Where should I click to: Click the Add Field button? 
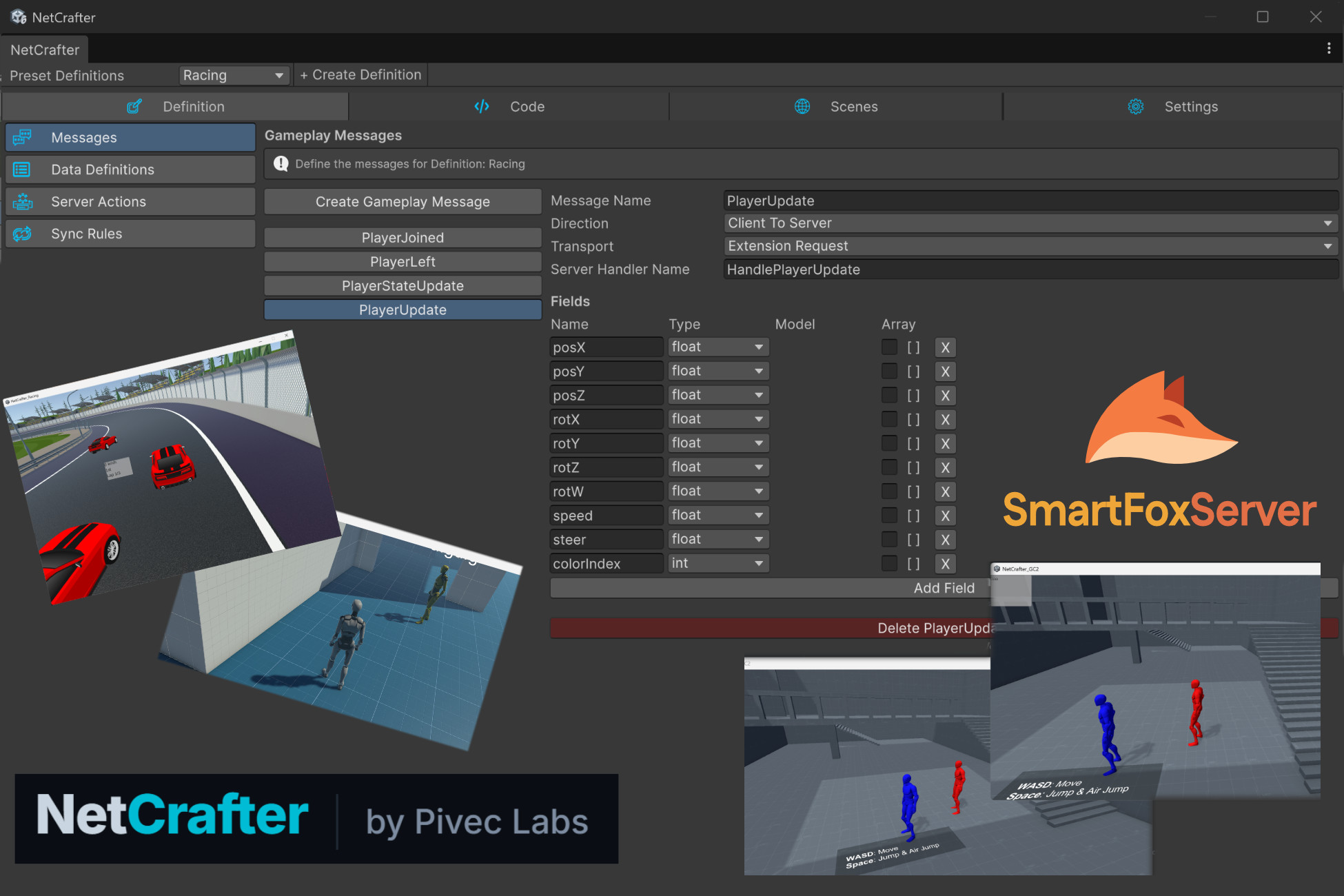(944, 588)
